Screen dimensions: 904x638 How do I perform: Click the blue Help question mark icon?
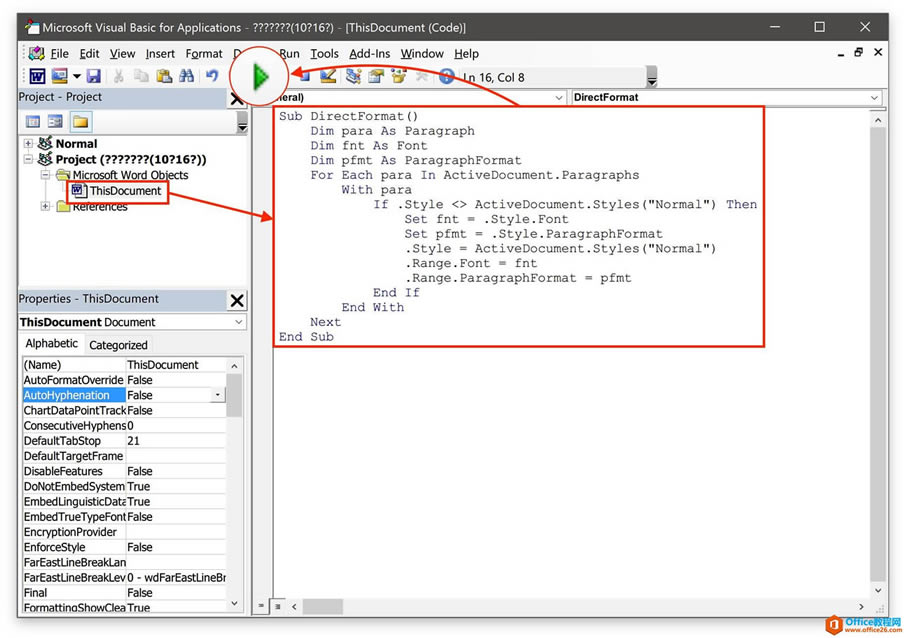tap(446, 76)
